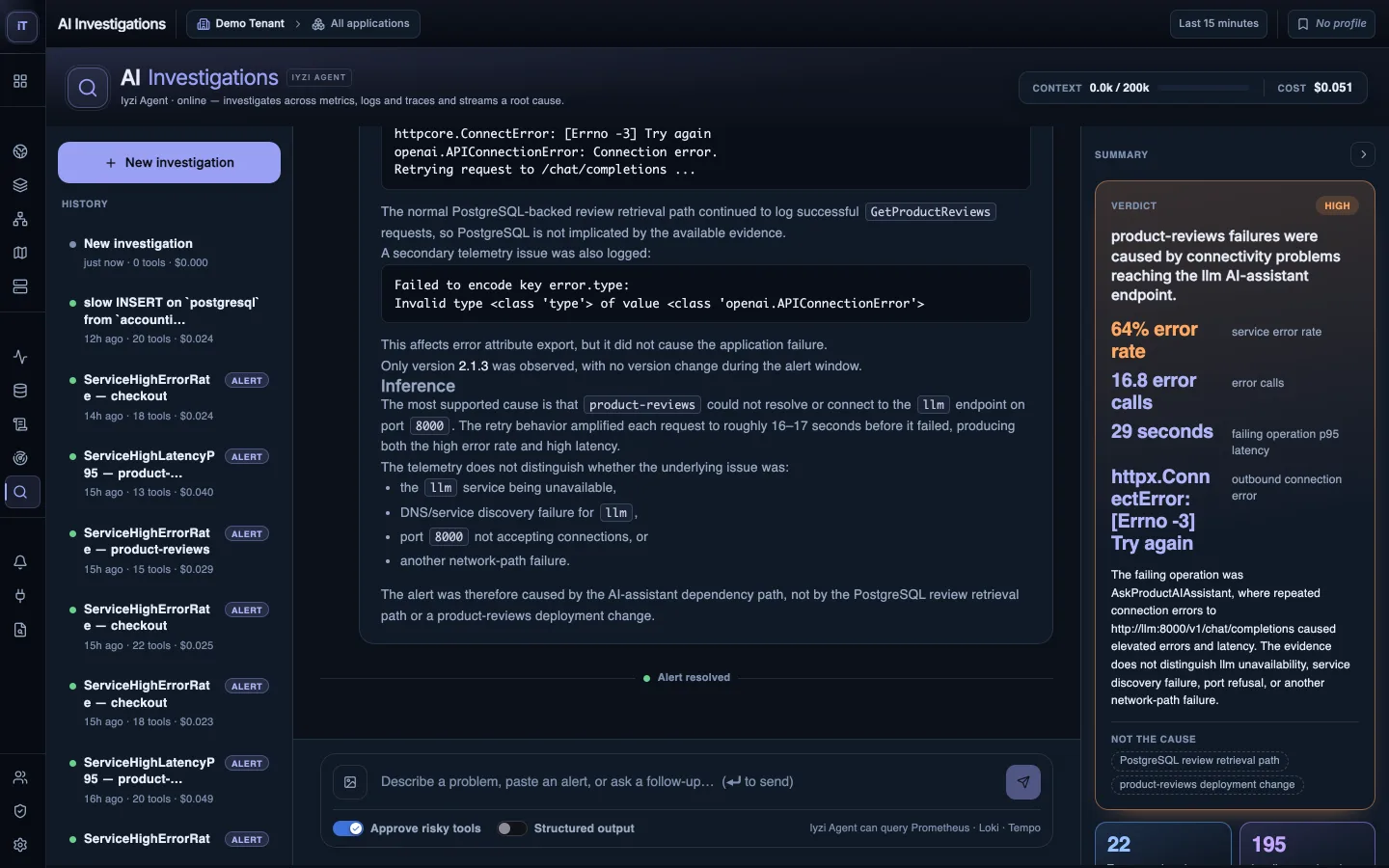Attach an image using the picture icon
Screen dimensions: 1389x868
tap(350, 782)
